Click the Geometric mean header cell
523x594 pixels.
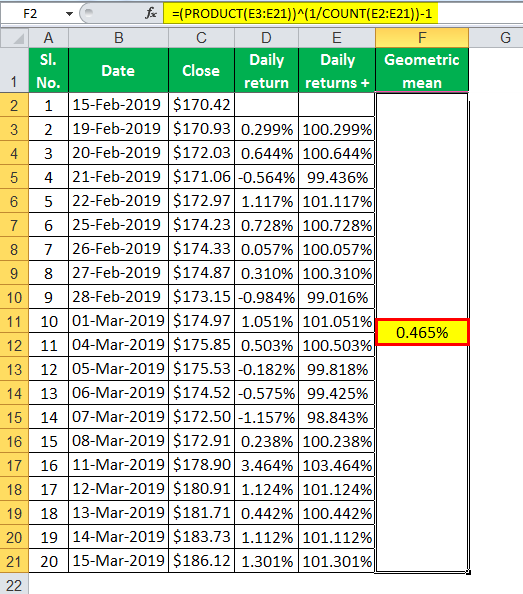422,70
